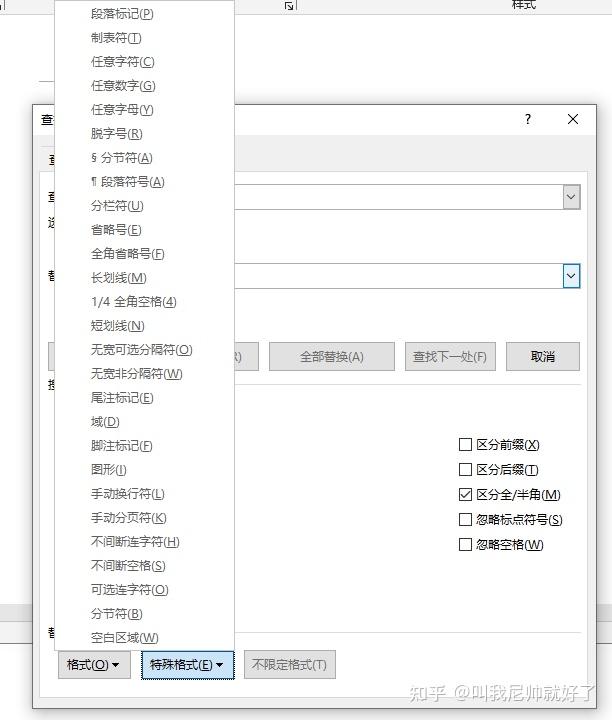This screenshot has width=612, height=720.
Task: Select 无宽非分隔符(W) entry
Action: (x=136, y=374)
